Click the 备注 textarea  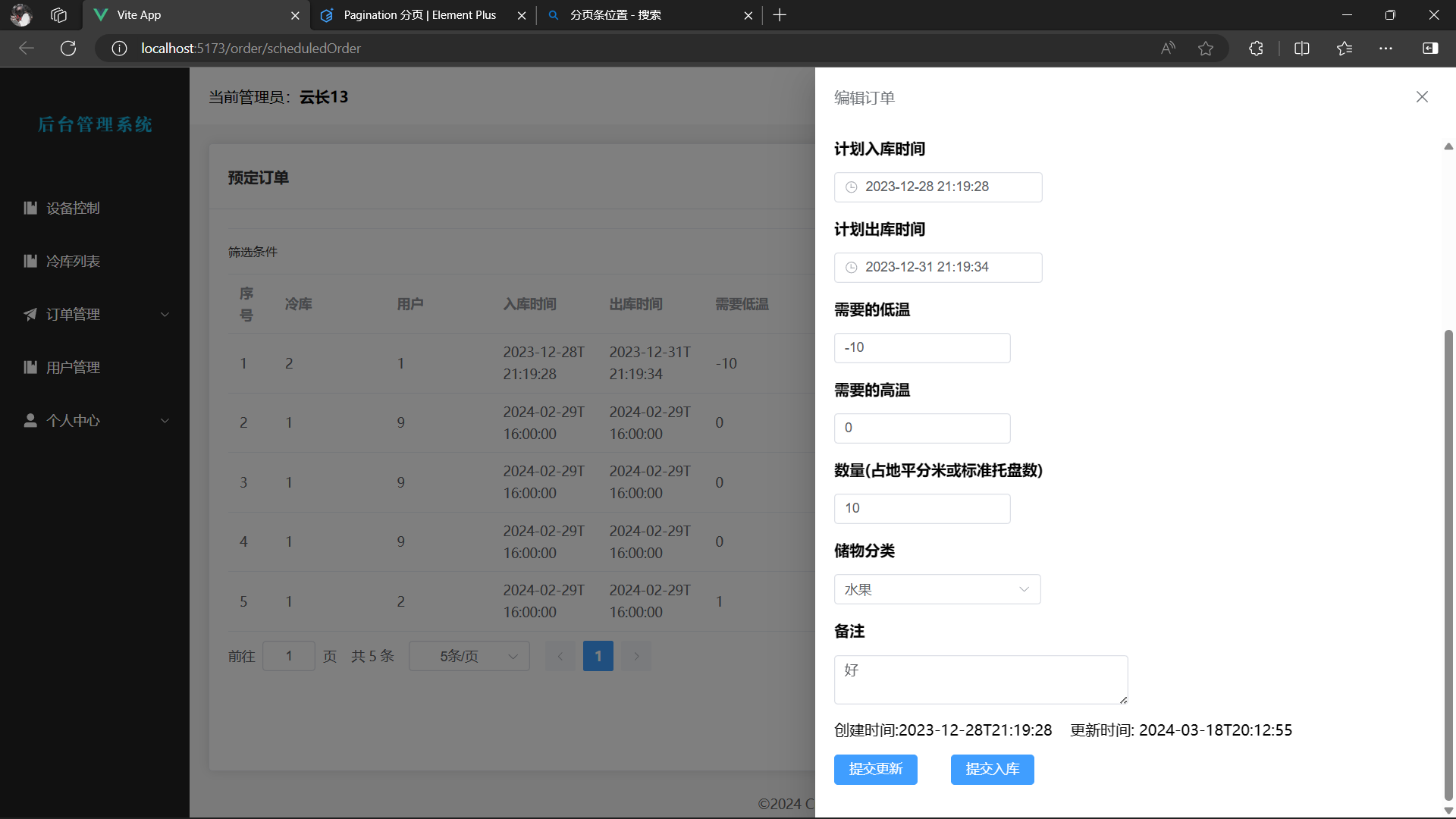981,679
